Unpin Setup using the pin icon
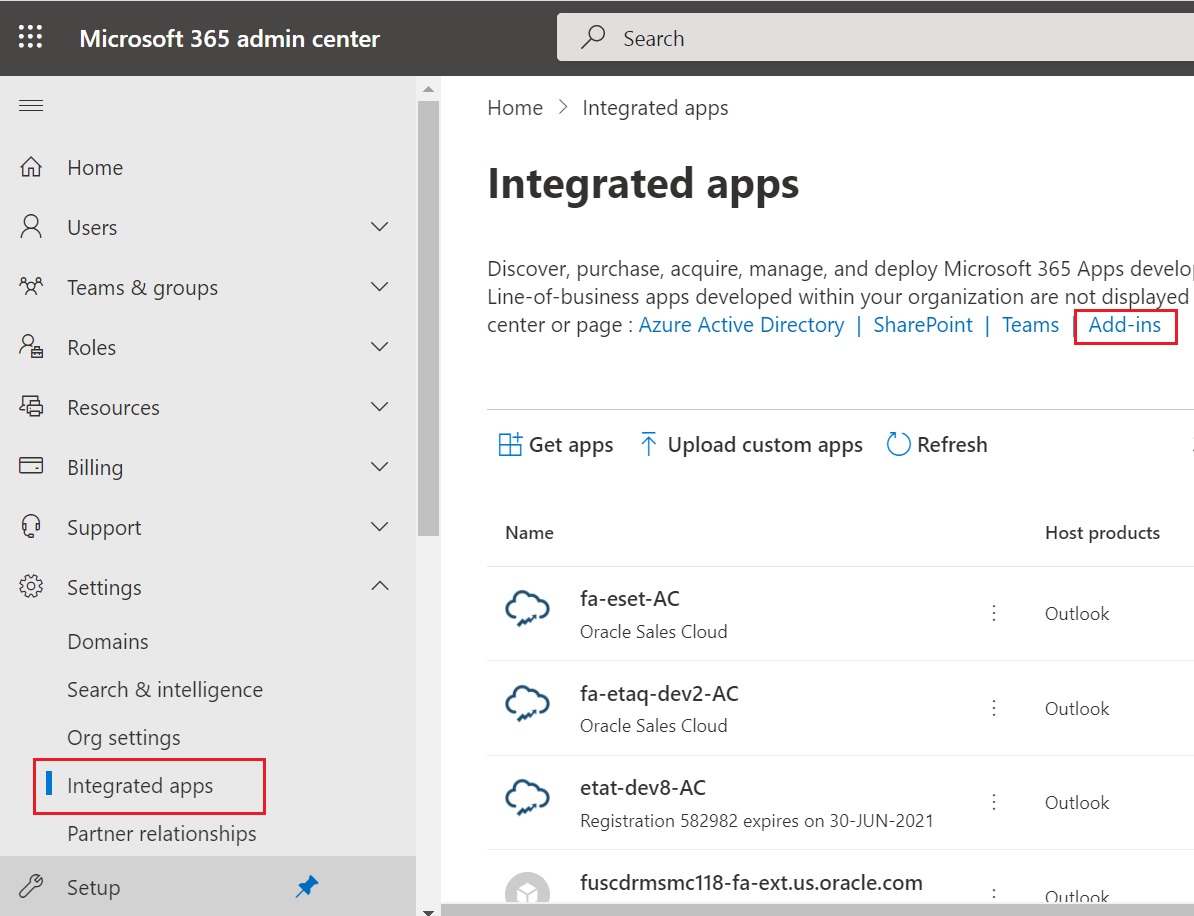Image resolution: width=1194 pixels, height=916 pixels. (x=306, y=886)
